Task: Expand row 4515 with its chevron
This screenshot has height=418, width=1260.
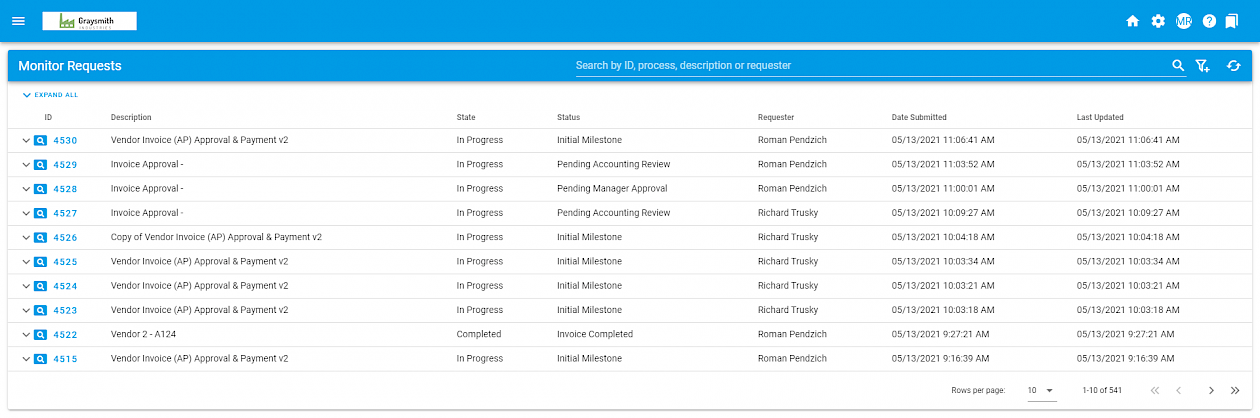Action: (x=26, y=359)
